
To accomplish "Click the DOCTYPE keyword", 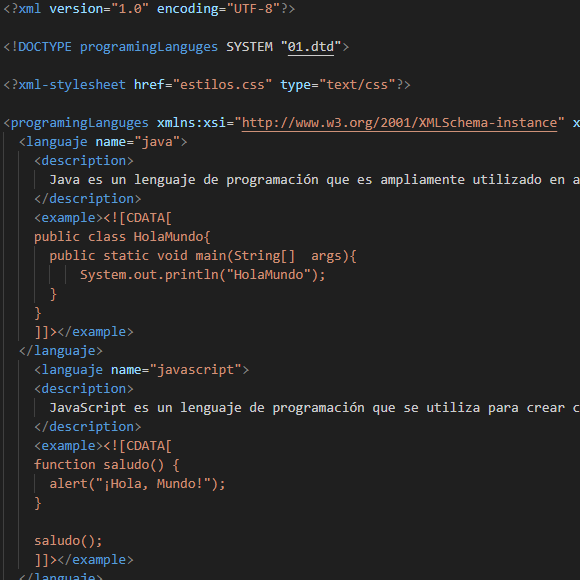I will (x=44, y=47).
